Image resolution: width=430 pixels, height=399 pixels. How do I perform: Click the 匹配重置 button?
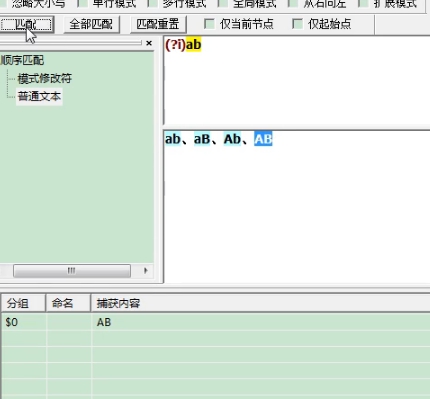point(158,24)
